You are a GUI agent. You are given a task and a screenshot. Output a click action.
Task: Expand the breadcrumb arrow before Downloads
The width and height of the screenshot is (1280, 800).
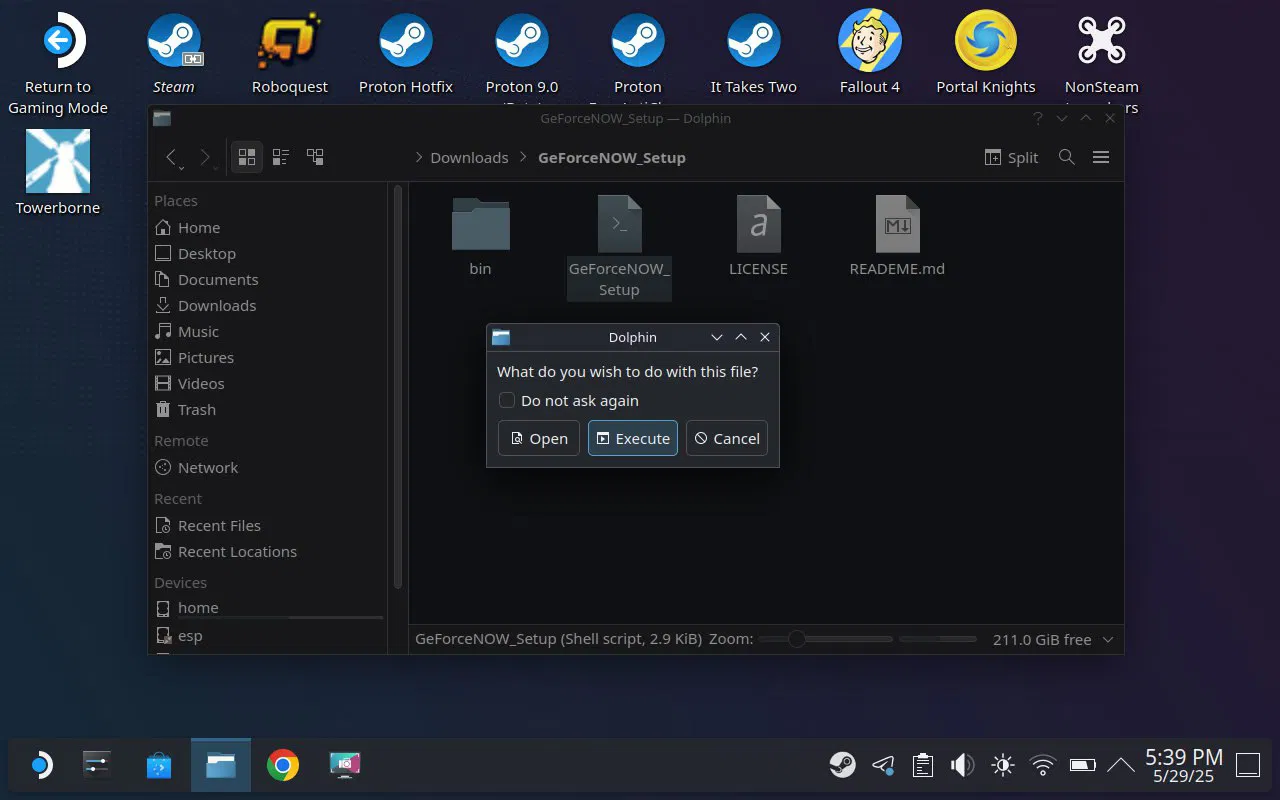(419, 158)
